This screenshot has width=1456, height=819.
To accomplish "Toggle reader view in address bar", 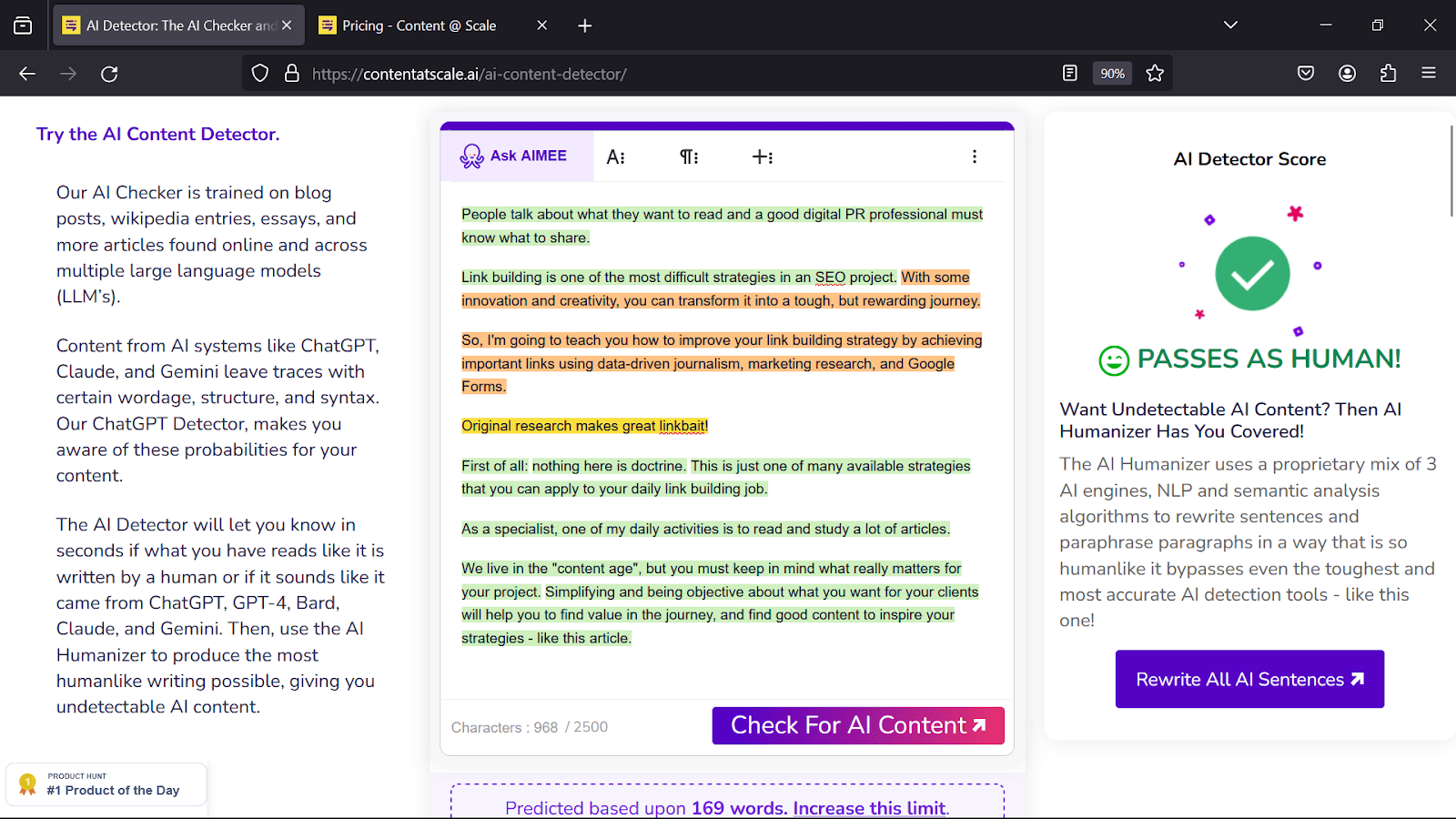I will (1070, 74).
